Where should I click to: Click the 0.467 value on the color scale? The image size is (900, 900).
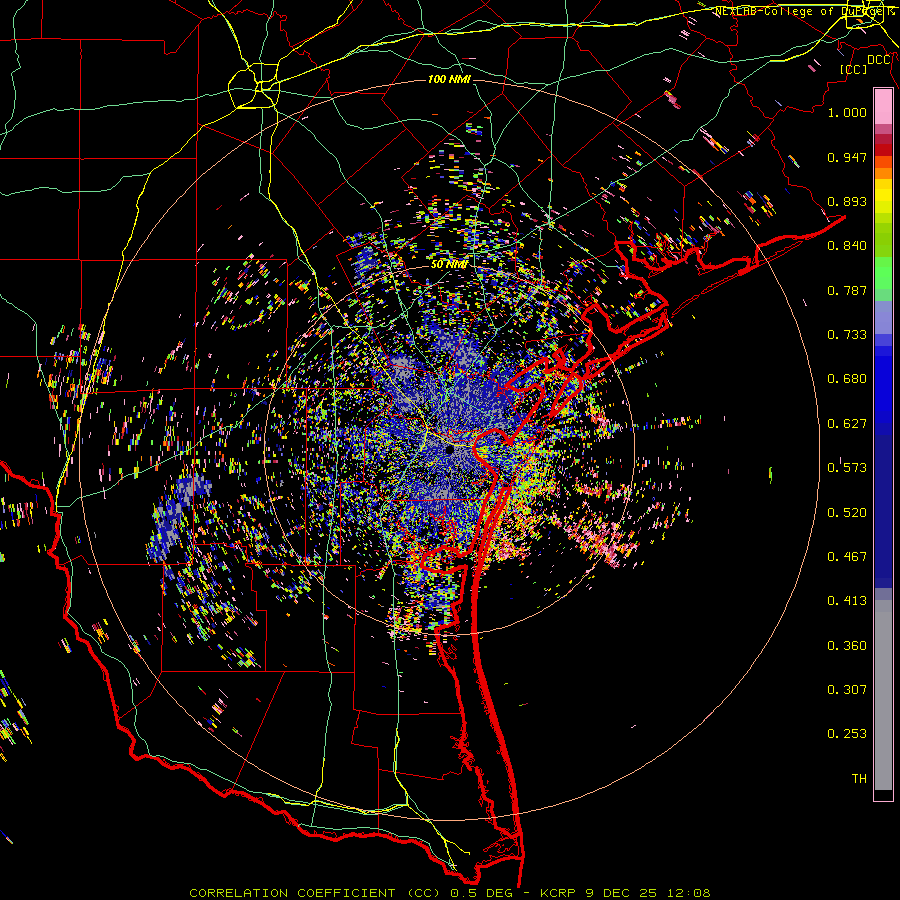(x=847, y=557)
